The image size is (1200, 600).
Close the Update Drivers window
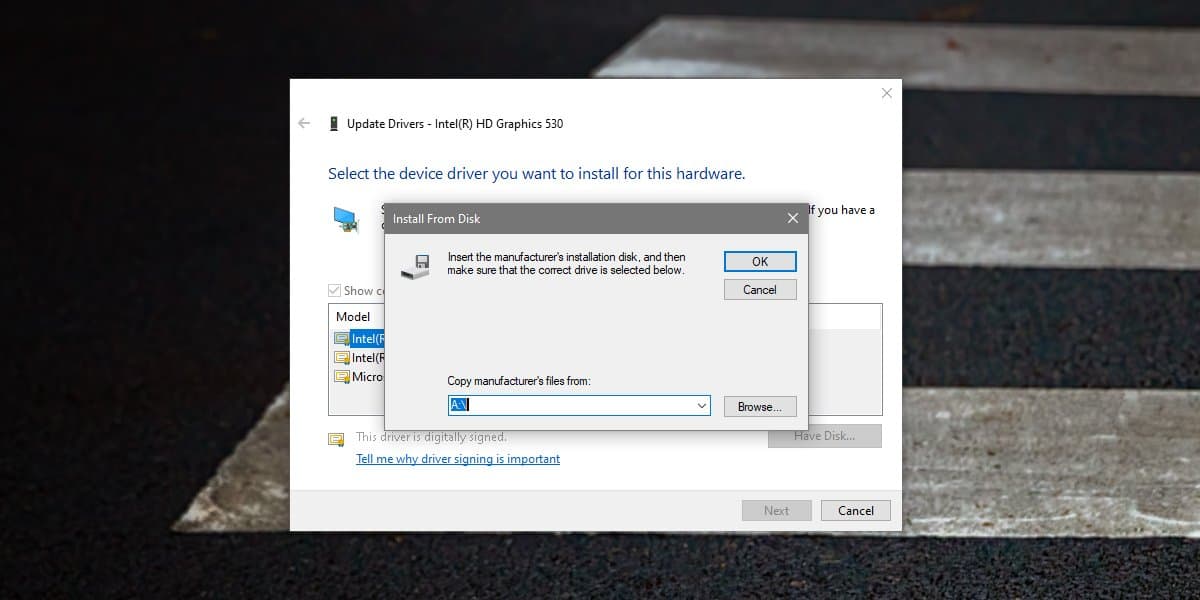tap(886, 93)
